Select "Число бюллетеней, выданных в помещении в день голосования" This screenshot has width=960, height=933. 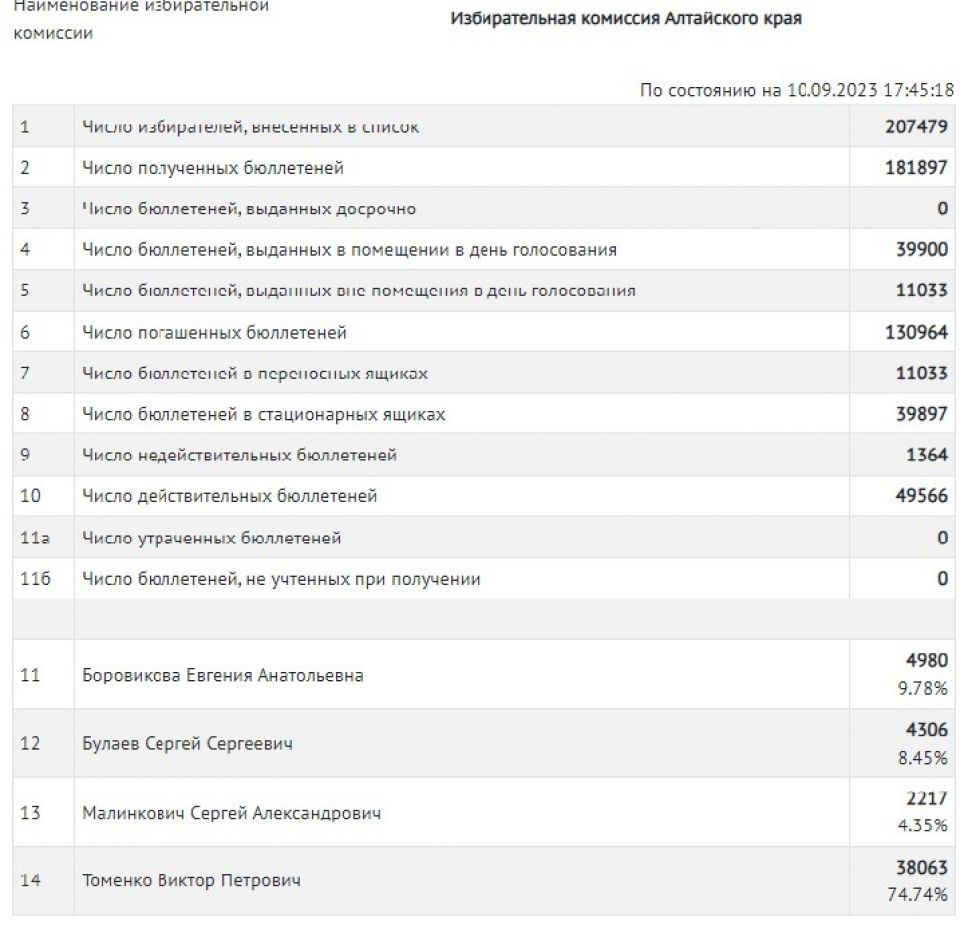click(x=349, y=250)
